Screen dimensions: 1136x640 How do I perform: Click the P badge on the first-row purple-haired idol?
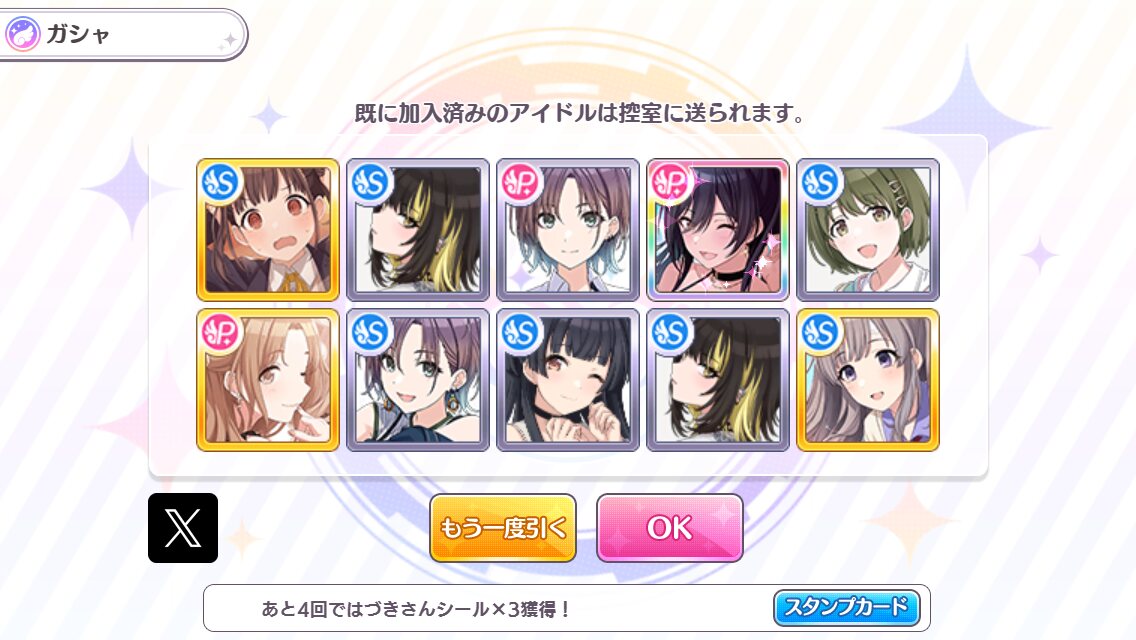coord(521,183)
